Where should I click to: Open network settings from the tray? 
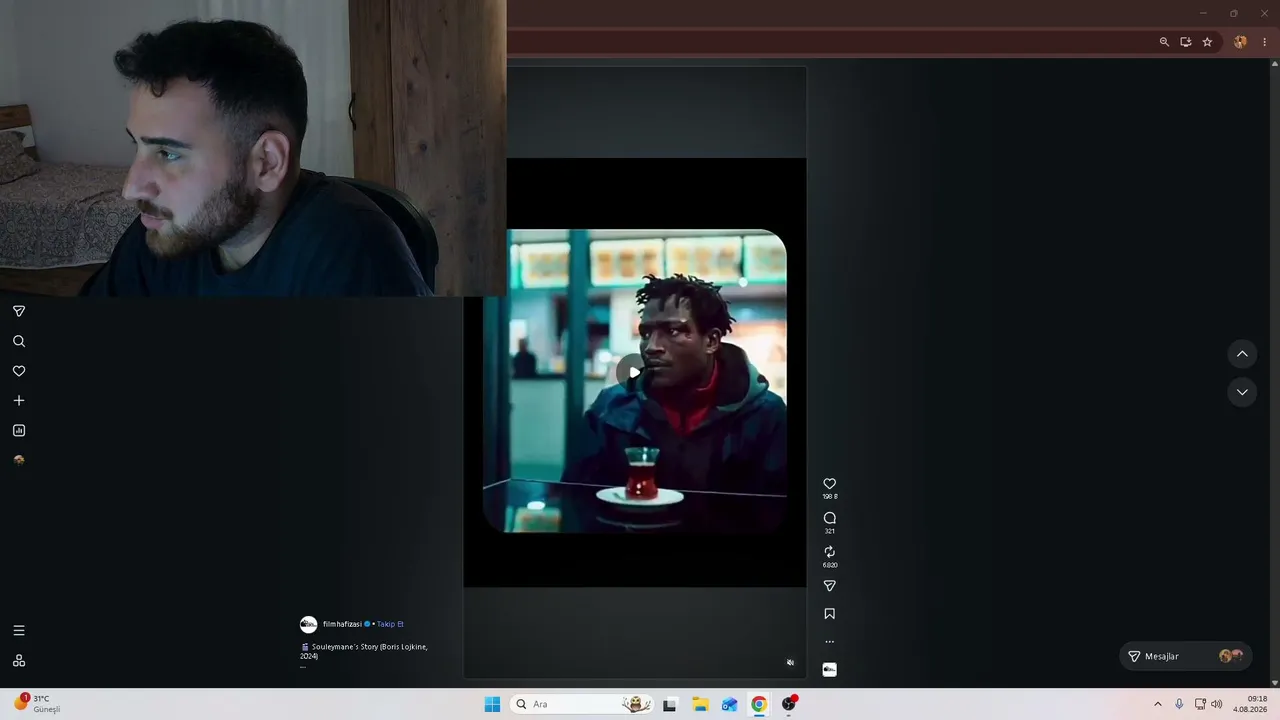click(x=1200, y=704)
